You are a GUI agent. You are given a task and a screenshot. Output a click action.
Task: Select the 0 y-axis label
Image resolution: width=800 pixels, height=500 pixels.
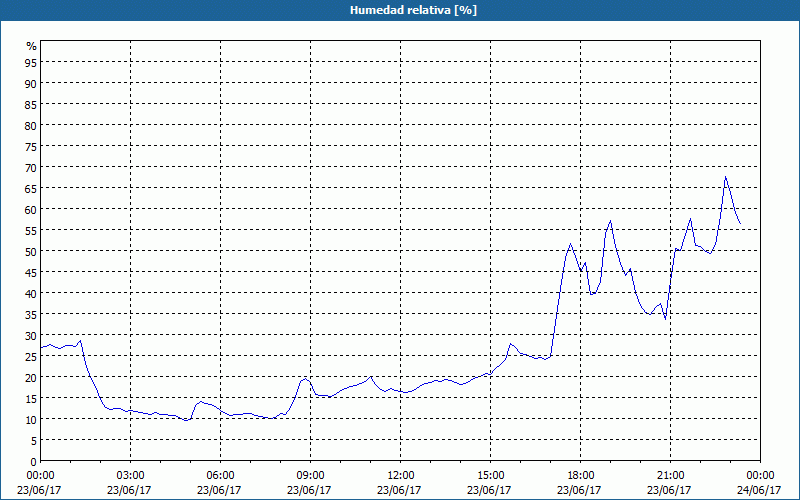coord(34,462)
